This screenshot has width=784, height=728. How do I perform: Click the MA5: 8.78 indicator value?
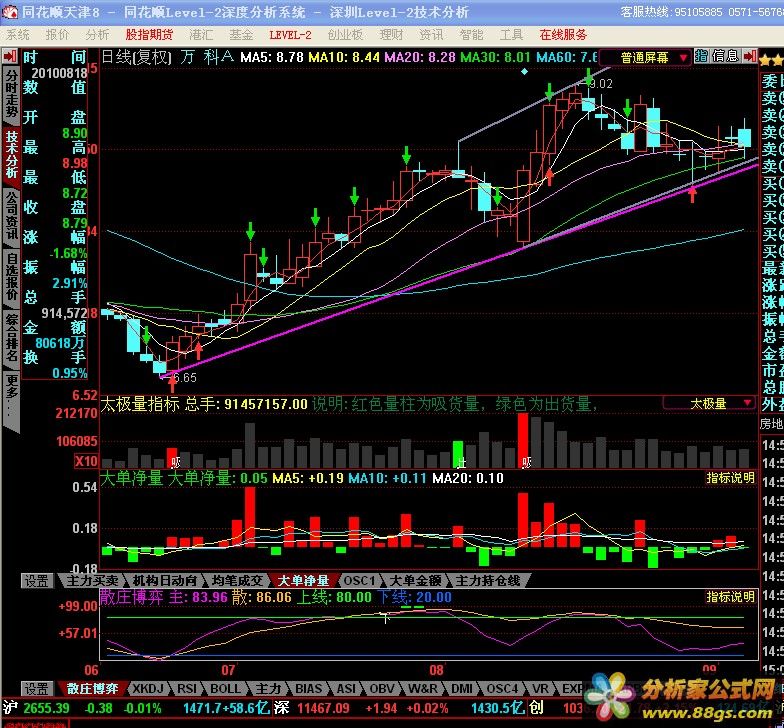coord(272,57)
